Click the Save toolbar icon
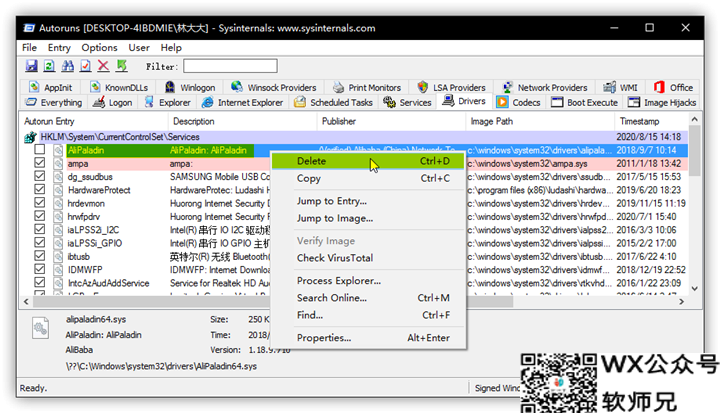 [31, 66]
